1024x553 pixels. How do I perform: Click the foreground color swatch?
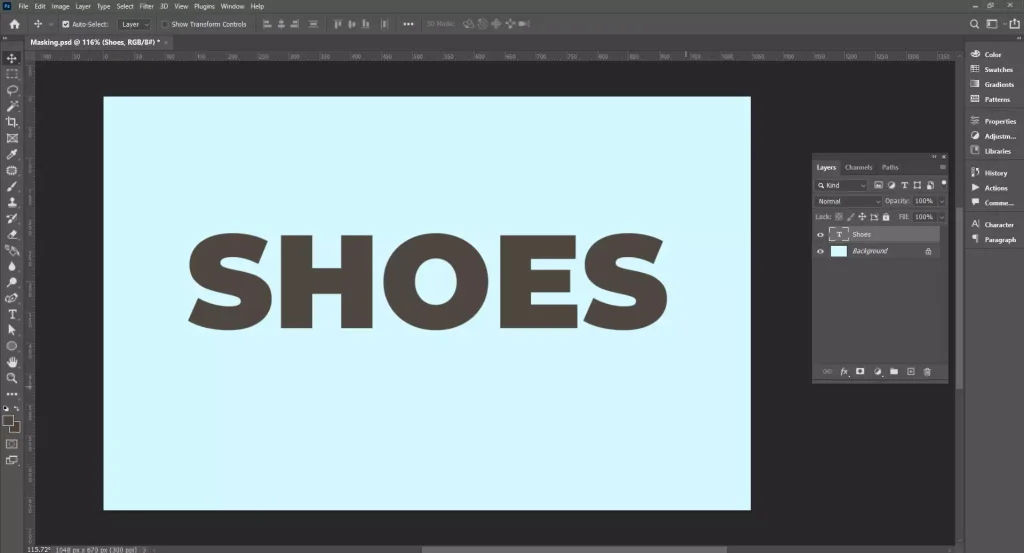(9, 420)
